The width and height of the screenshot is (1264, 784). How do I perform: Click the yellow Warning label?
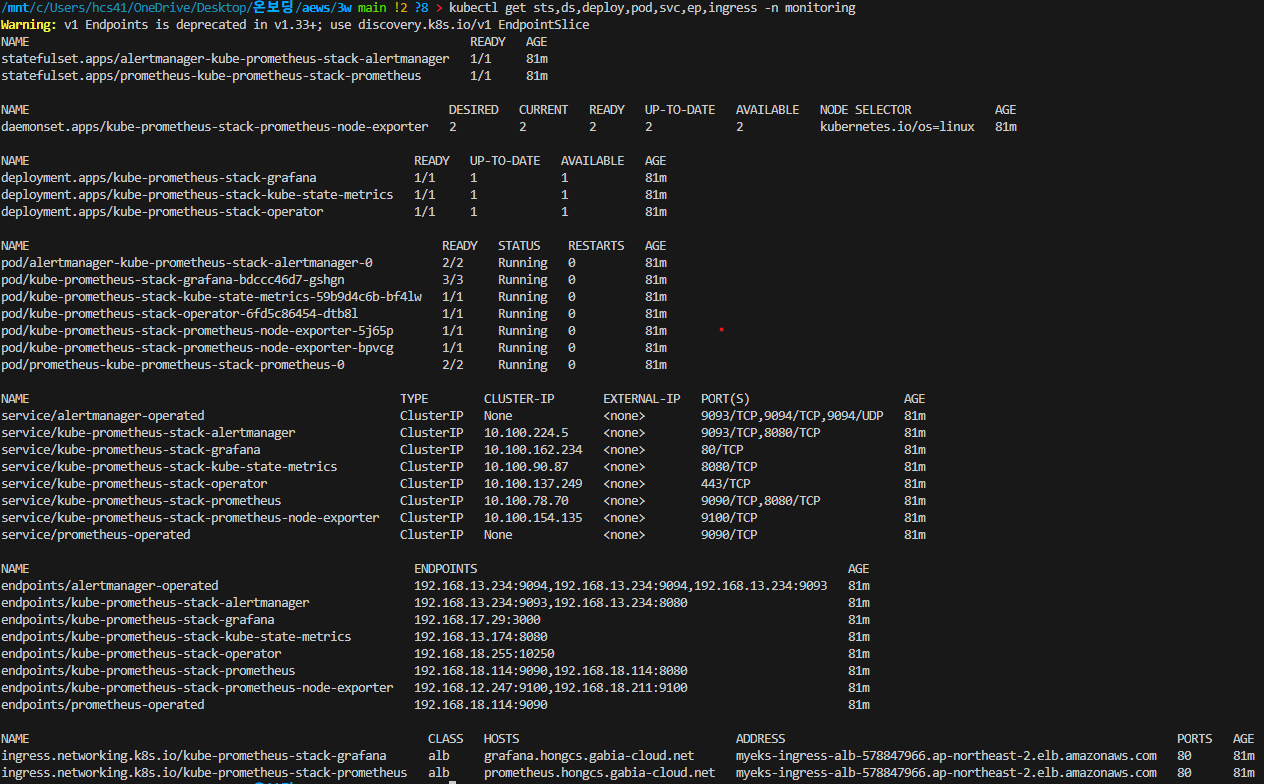pyautogui.click(x=28, y=25)
